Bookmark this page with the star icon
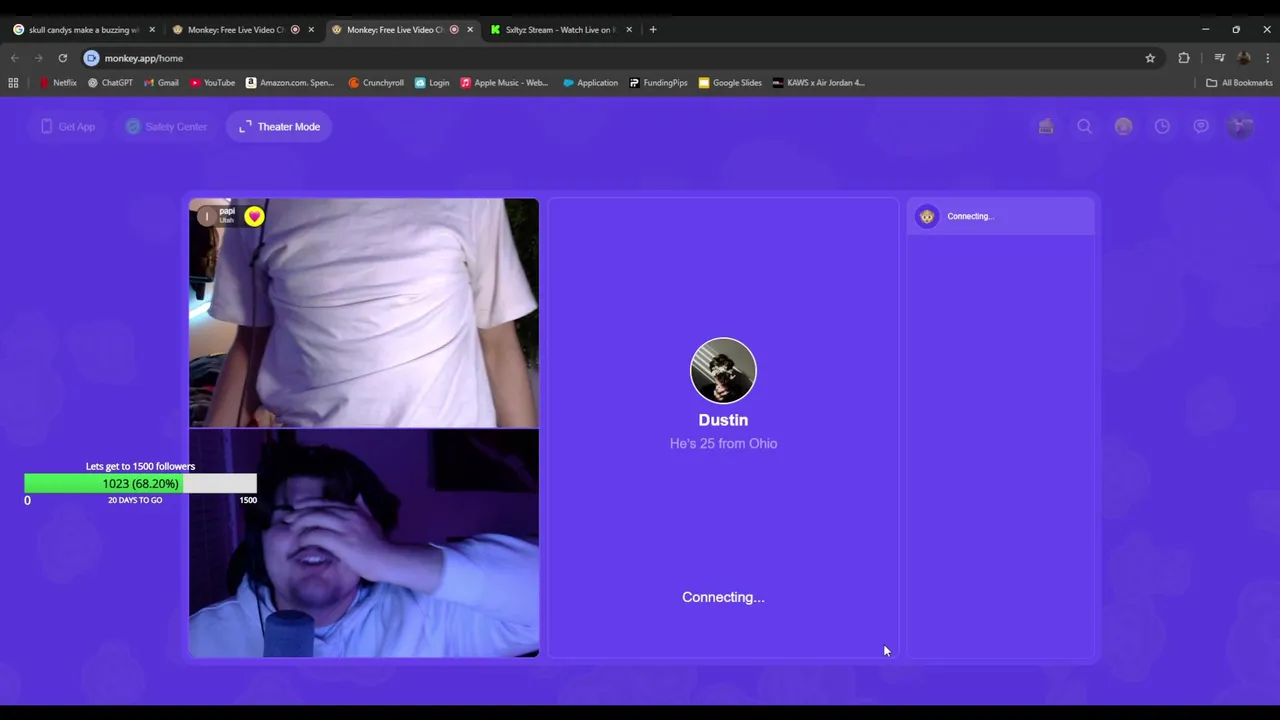 click(x=1150, y=58)
